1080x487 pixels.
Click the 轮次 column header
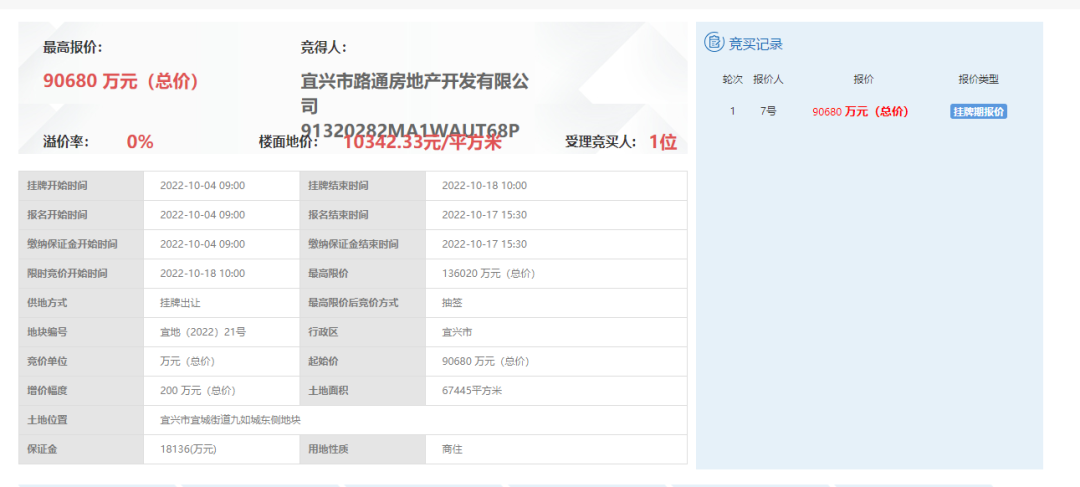[732, 80]
